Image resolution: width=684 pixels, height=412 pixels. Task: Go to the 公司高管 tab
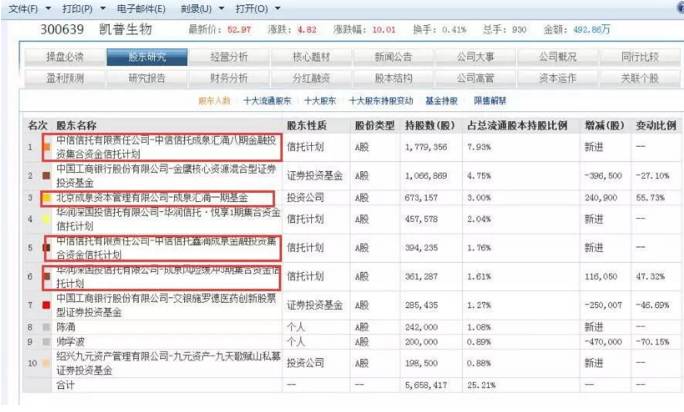coord(475,78)
